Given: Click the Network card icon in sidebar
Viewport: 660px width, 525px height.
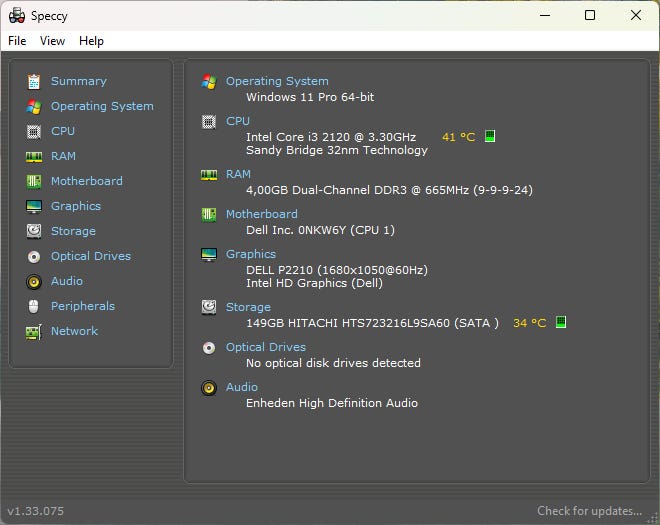Looking at the screenshot, I should [34, 332].
